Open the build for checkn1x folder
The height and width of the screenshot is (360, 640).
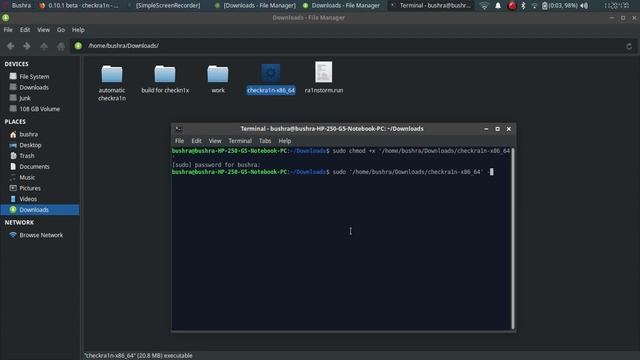(165, 79)
